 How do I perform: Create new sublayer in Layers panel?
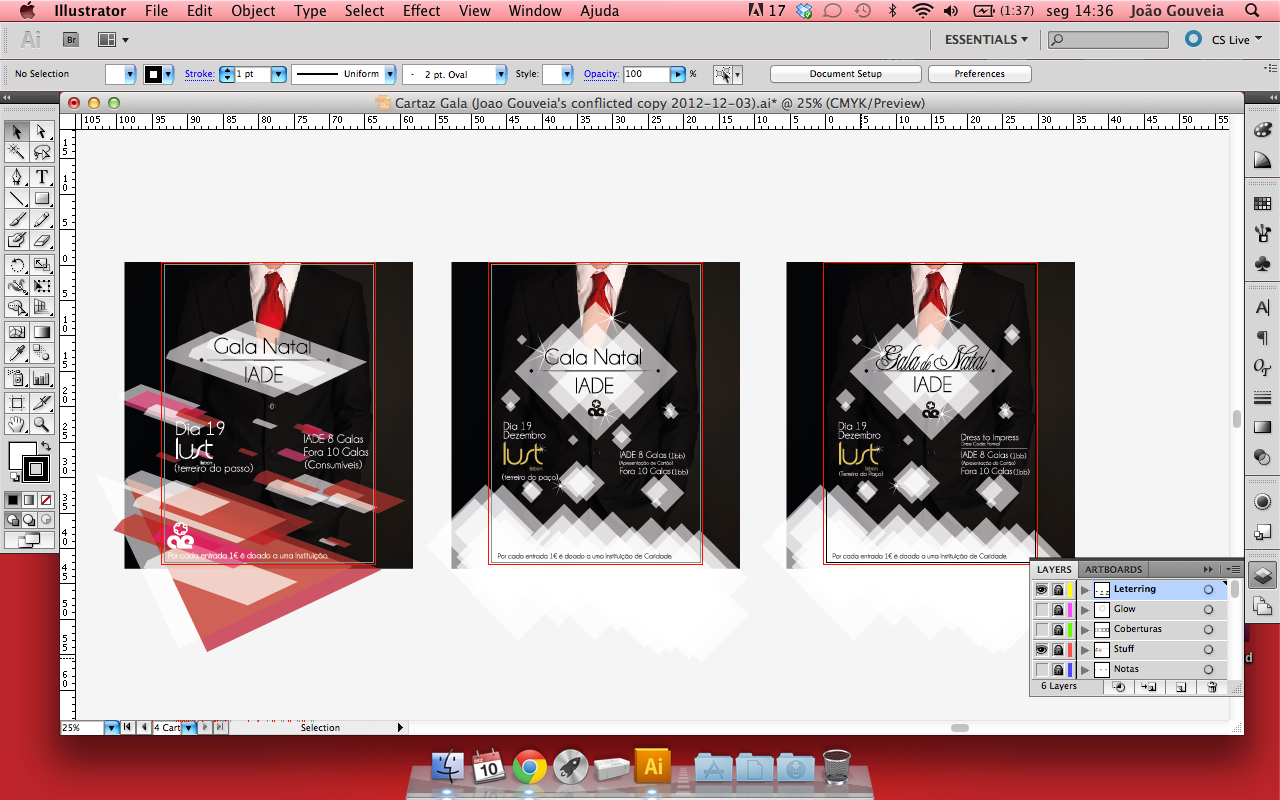[x=1150, y=687]
